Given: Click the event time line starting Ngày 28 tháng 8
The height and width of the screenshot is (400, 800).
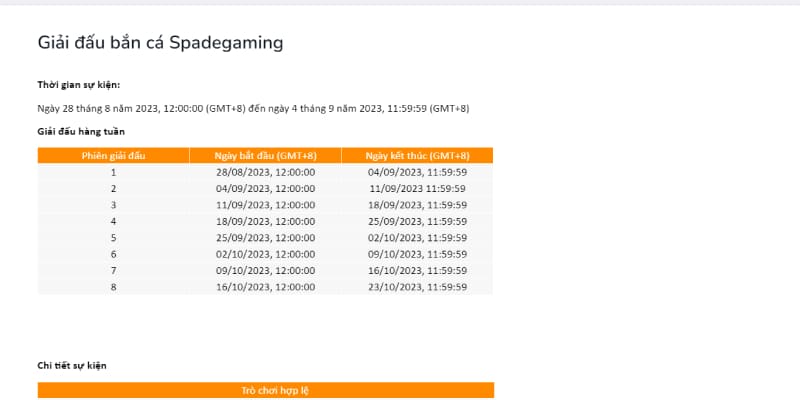Looking at the screenshot, I should pos(253,109).
